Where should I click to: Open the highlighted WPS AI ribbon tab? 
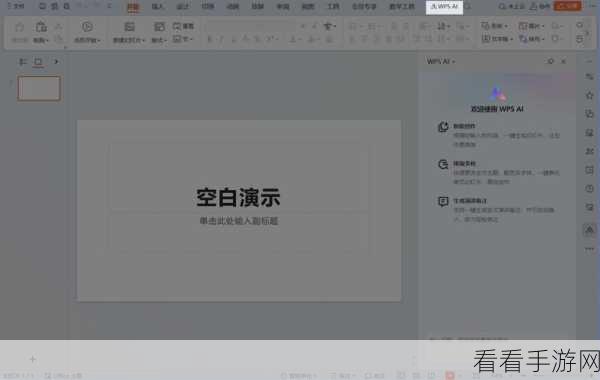(x=444, y=7)
